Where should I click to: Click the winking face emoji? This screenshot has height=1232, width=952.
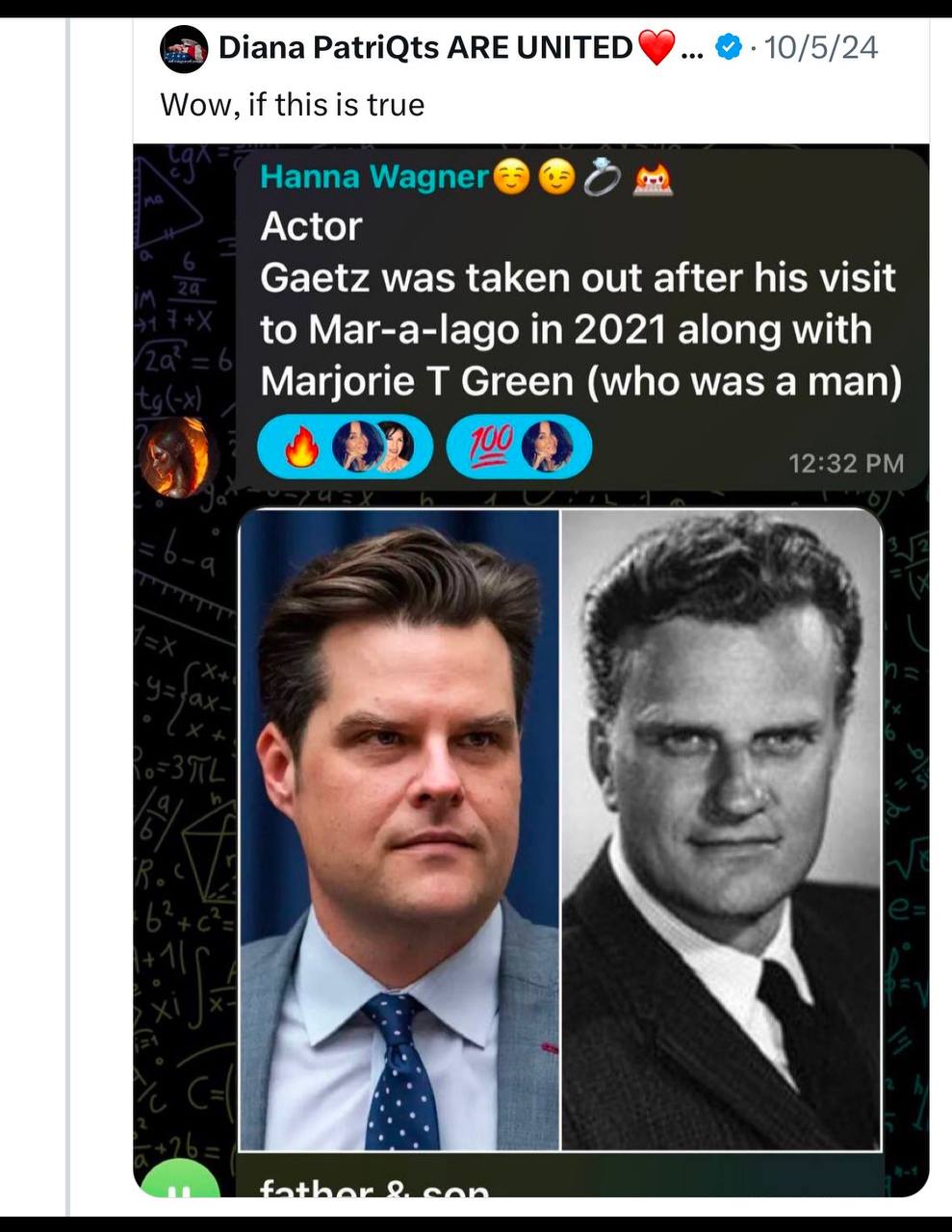click(557, 177)
